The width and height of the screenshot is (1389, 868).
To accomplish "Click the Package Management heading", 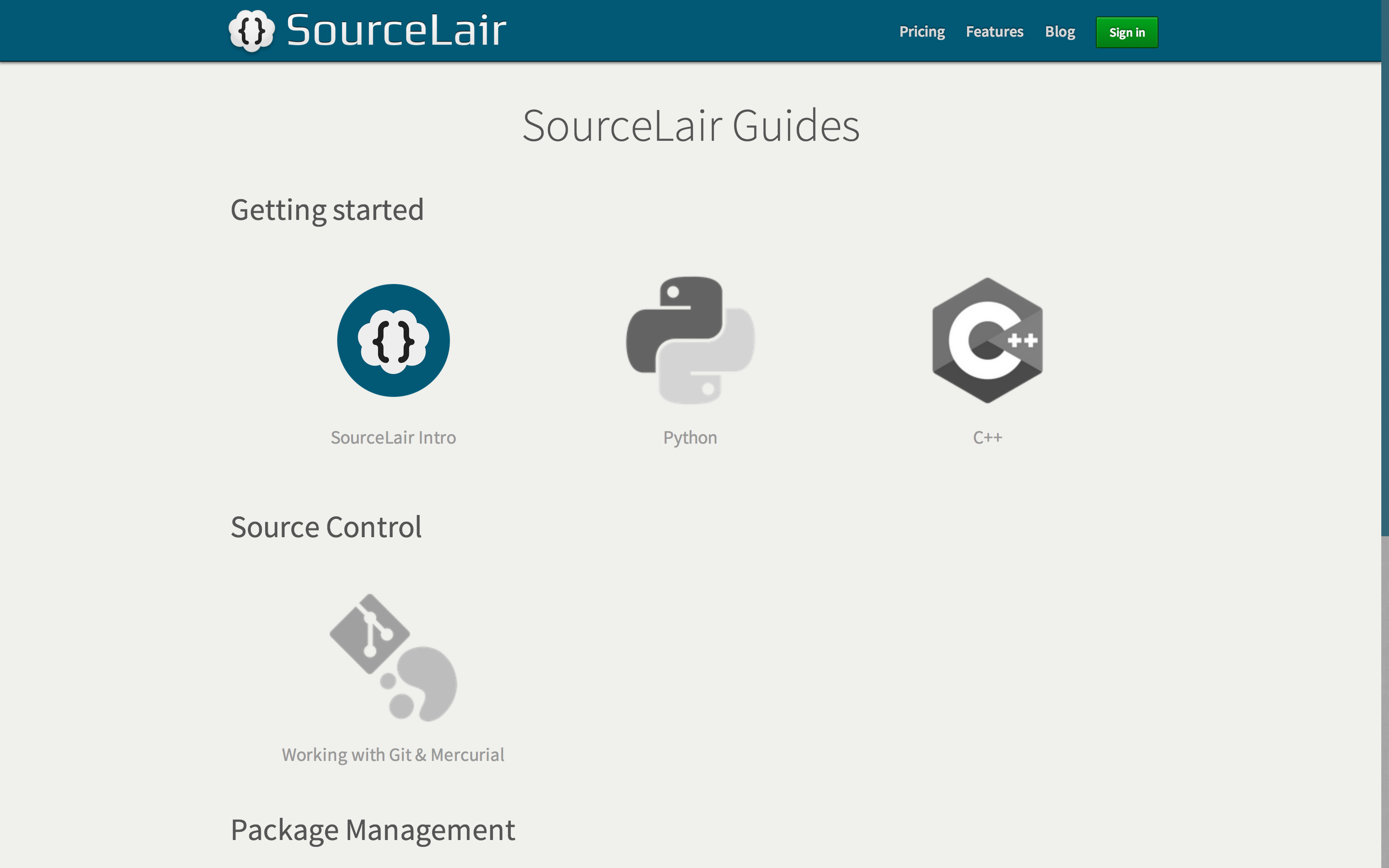I will 372,829.
